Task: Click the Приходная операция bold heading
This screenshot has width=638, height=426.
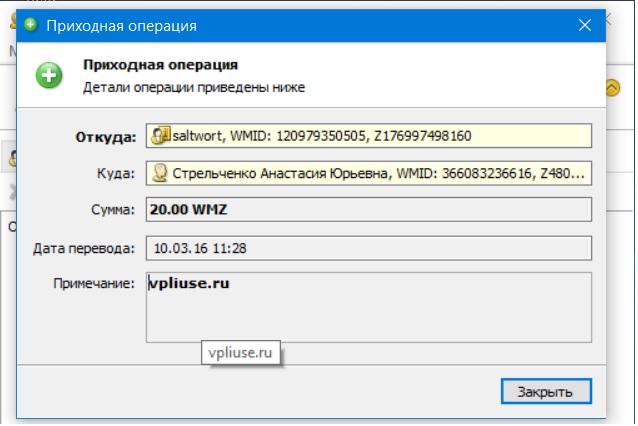Action: 160,65
